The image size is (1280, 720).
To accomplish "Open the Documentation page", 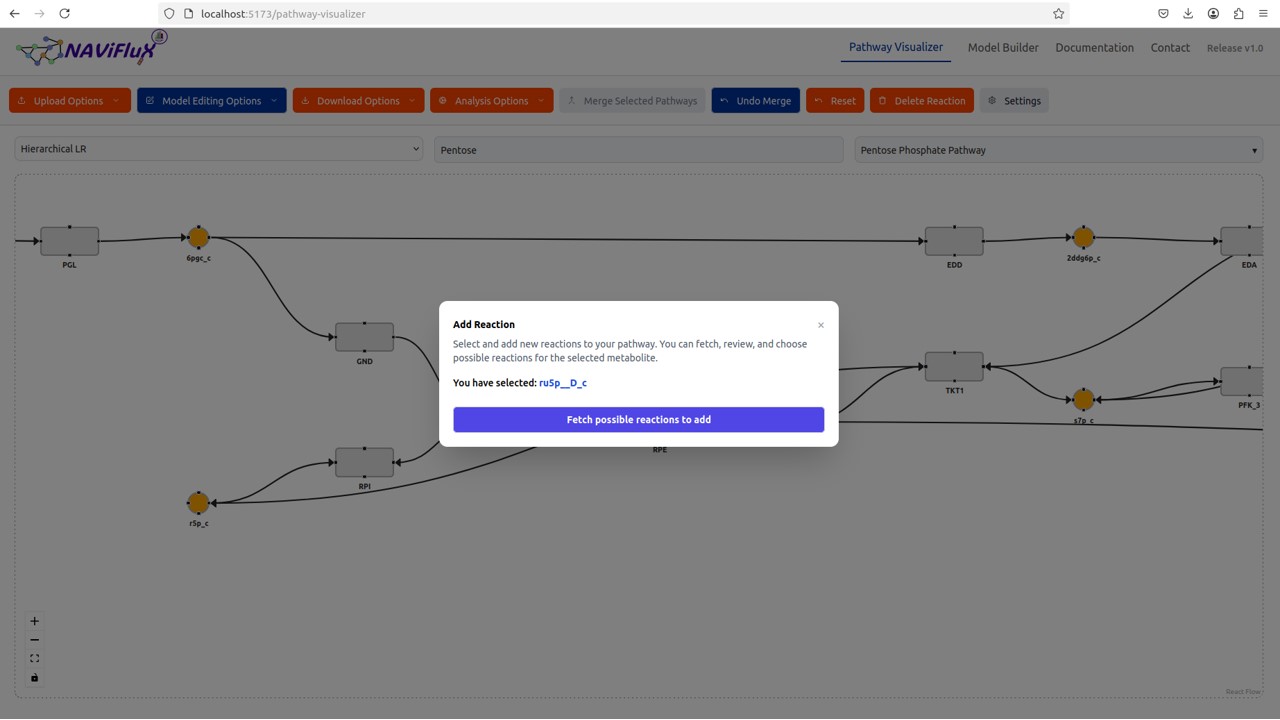I will 1094,48.
